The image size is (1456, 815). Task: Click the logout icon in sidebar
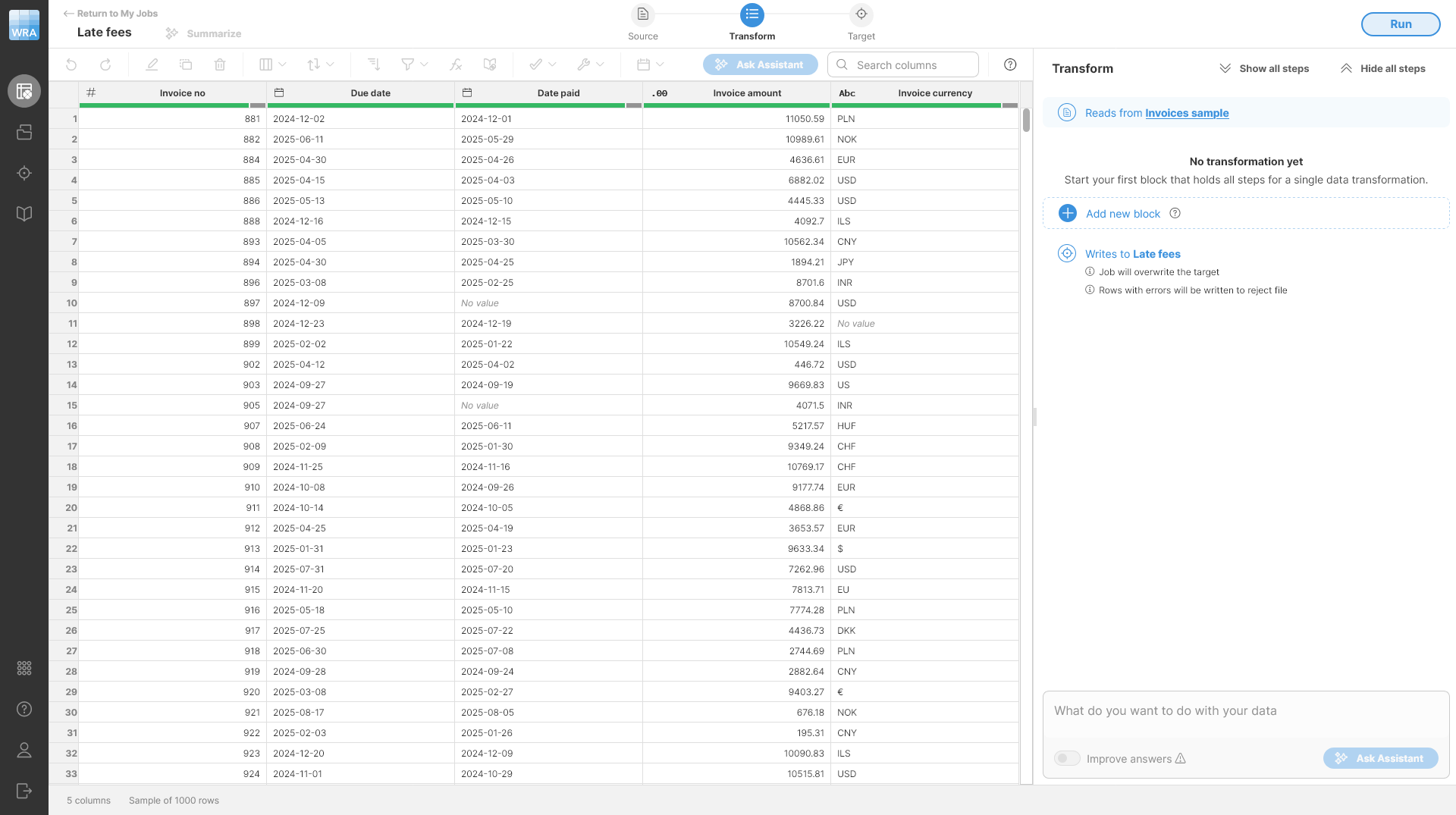pyautogui.click(x=24, y=791)
